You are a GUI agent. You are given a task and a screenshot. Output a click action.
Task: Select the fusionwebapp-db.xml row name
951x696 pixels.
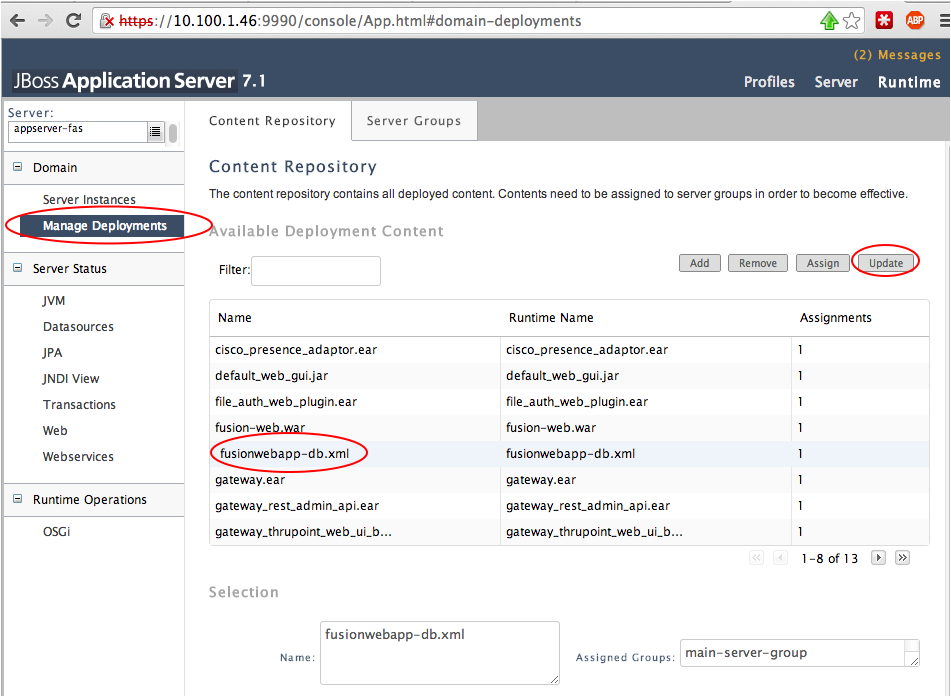click(x=284, y=453)
